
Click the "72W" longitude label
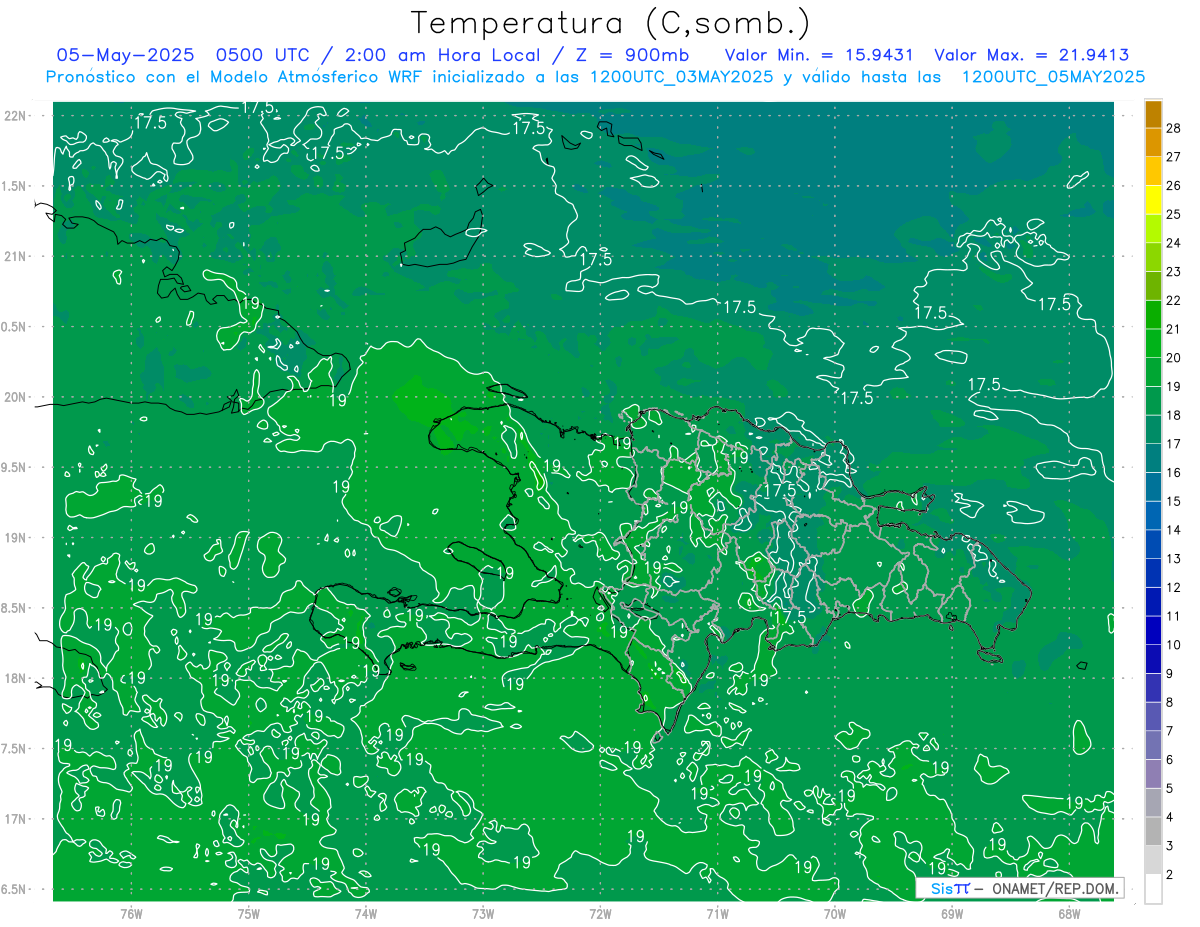(x=601, y=913)
